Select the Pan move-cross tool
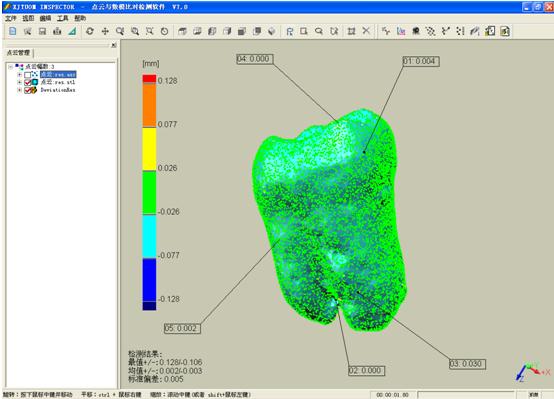The height and width of the screenshot is (399, 554). pyautogui.click(x=105, y=31)
